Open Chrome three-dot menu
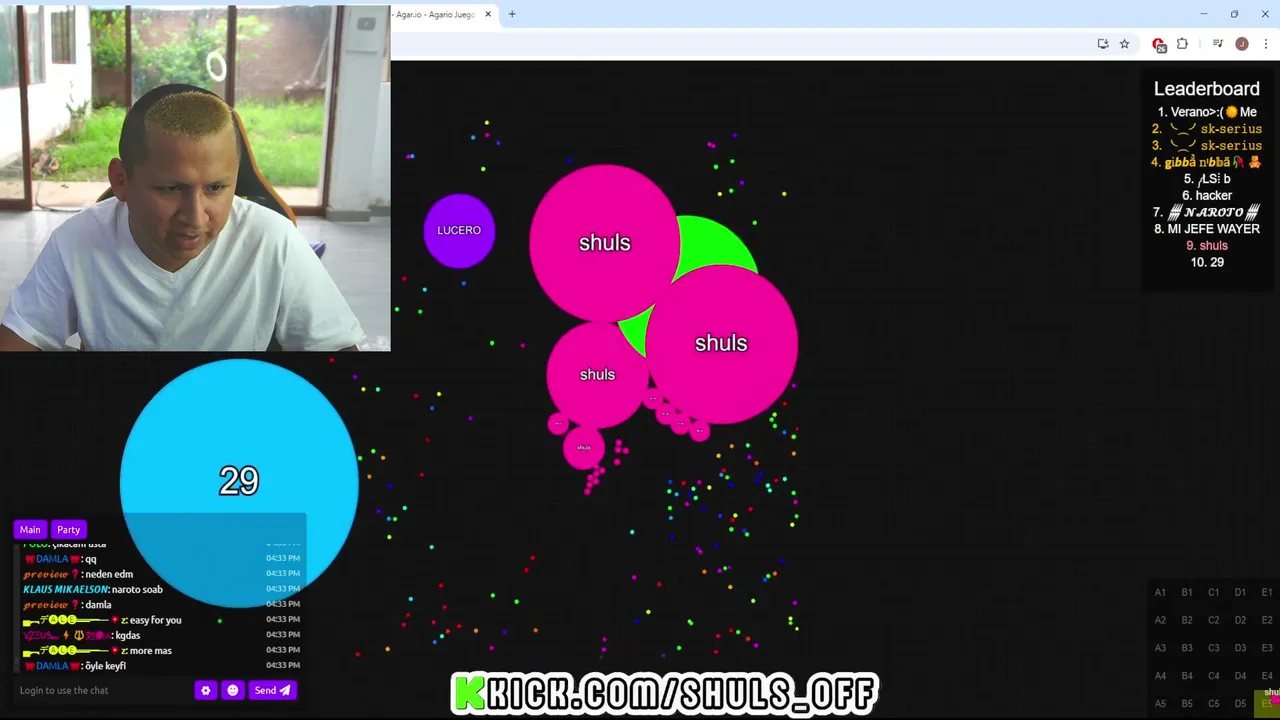The height and width of the screenshot is (720, 1280). (x=1266, y=44)
